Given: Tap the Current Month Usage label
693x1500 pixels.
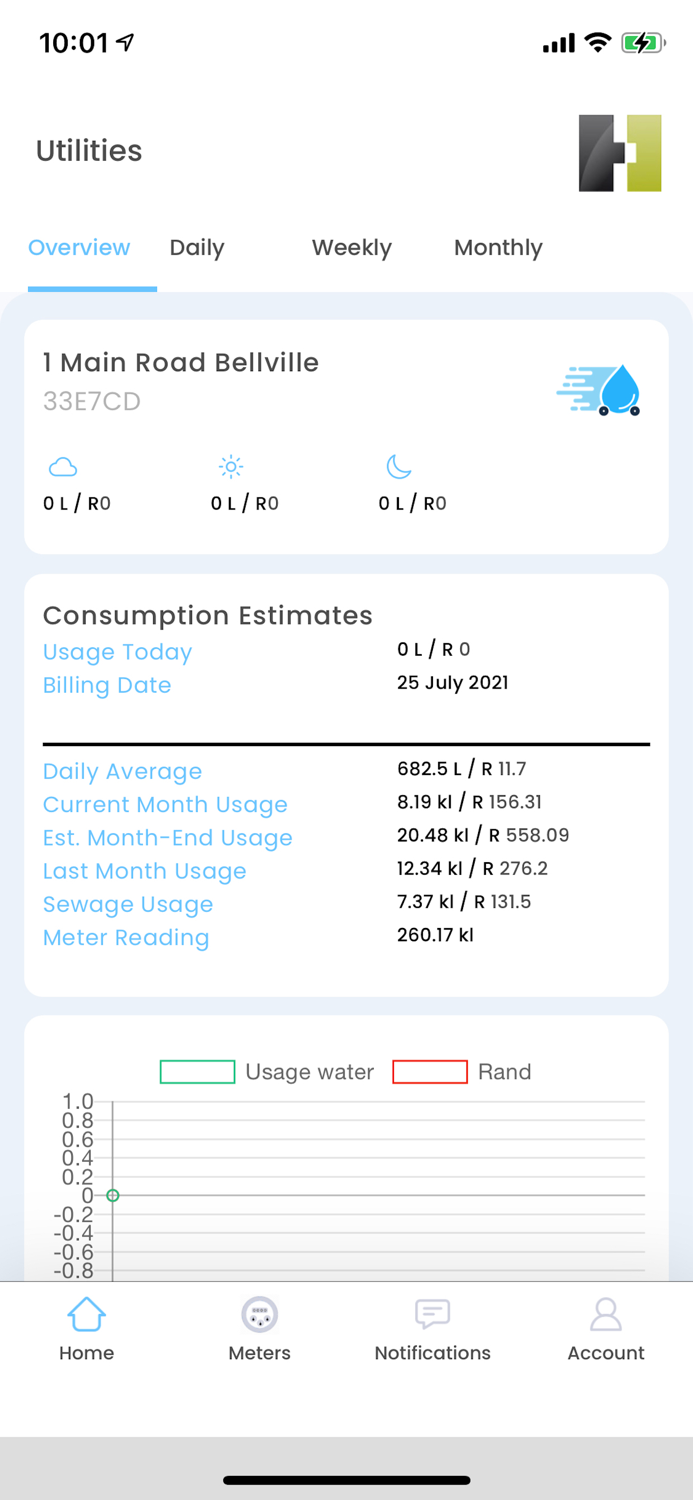Looking at the screenshot, I should 165,805.
